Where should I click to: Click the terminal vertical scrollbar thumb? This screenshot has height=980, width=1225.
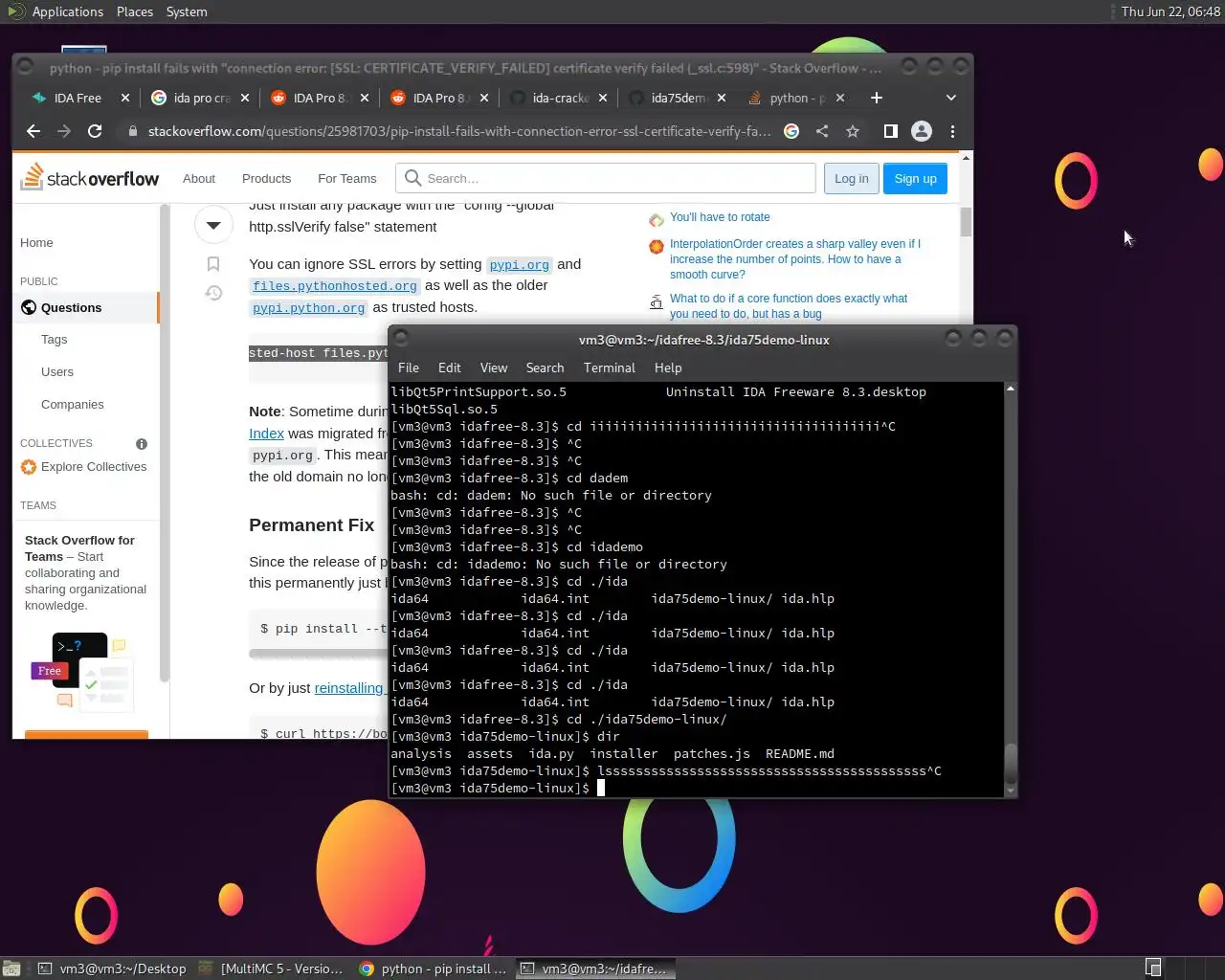click(x=1010, y=762)
